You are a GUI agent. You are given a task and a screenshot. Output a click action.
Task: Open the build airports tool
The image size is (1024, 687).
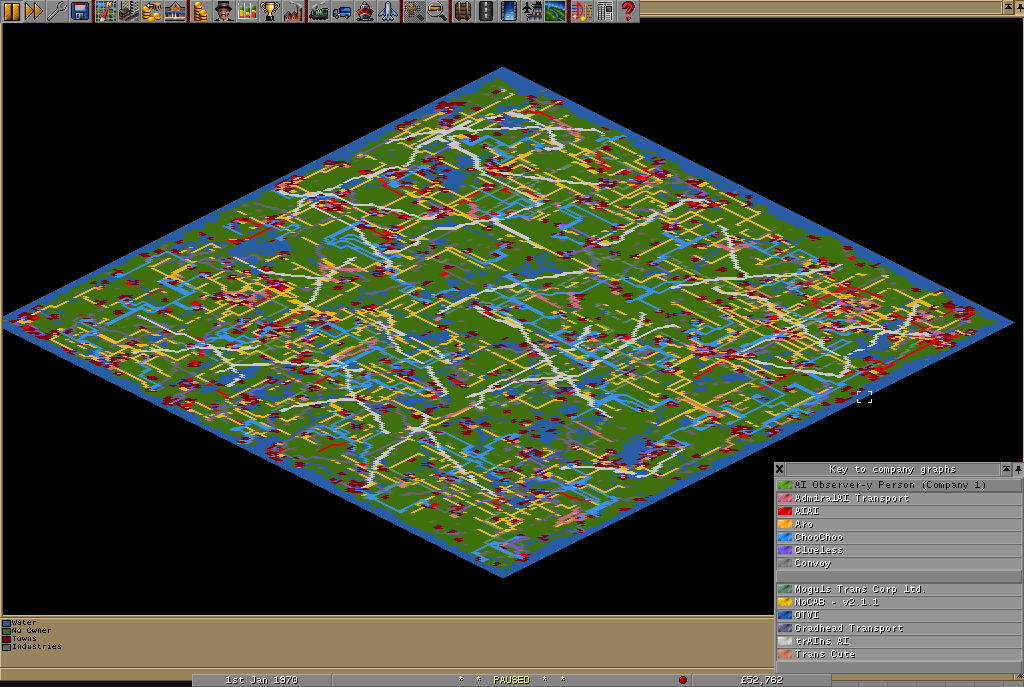531,11
